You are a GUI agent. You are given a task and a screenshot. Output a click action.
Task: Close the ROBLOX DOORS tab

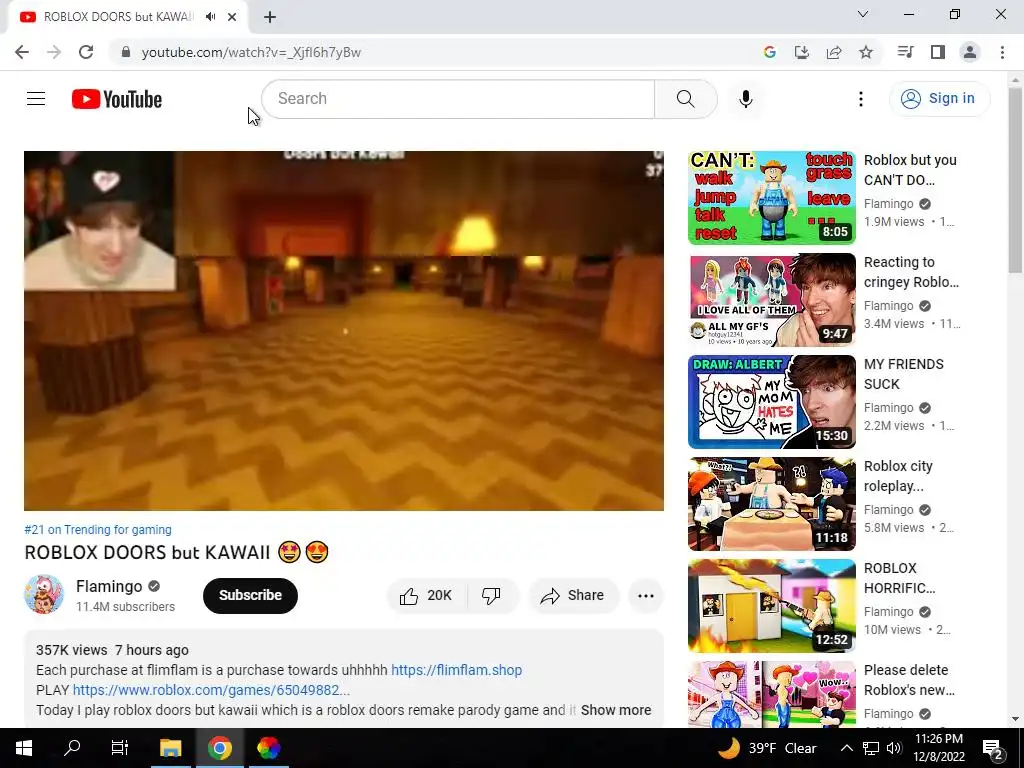point(232,17)
